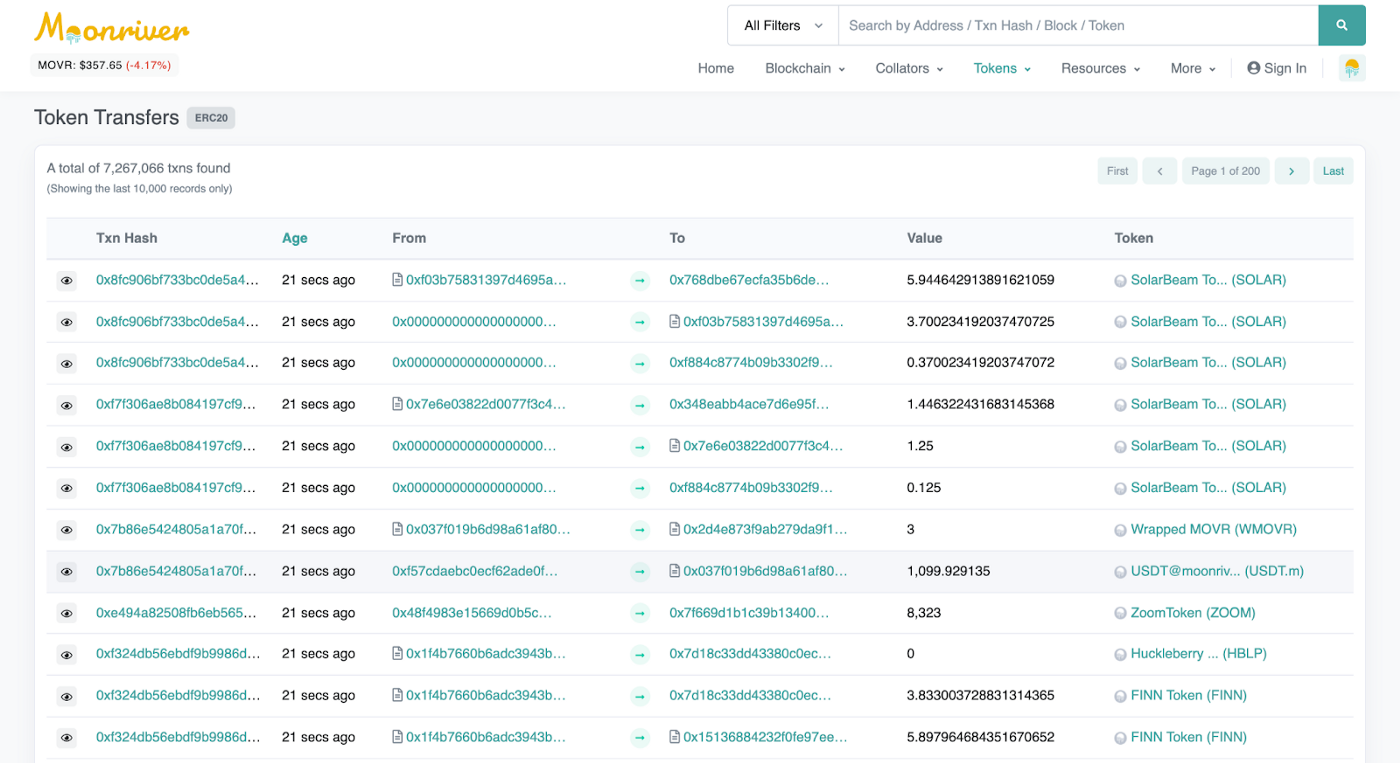
Task: Click the teal search magnifier button
Action: 1342,25
